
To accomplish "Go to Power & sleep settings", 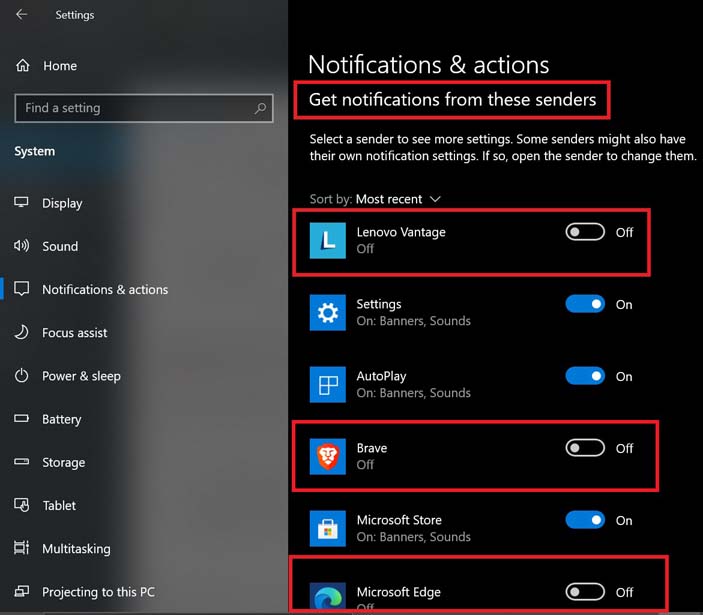I will coord(81,376).
